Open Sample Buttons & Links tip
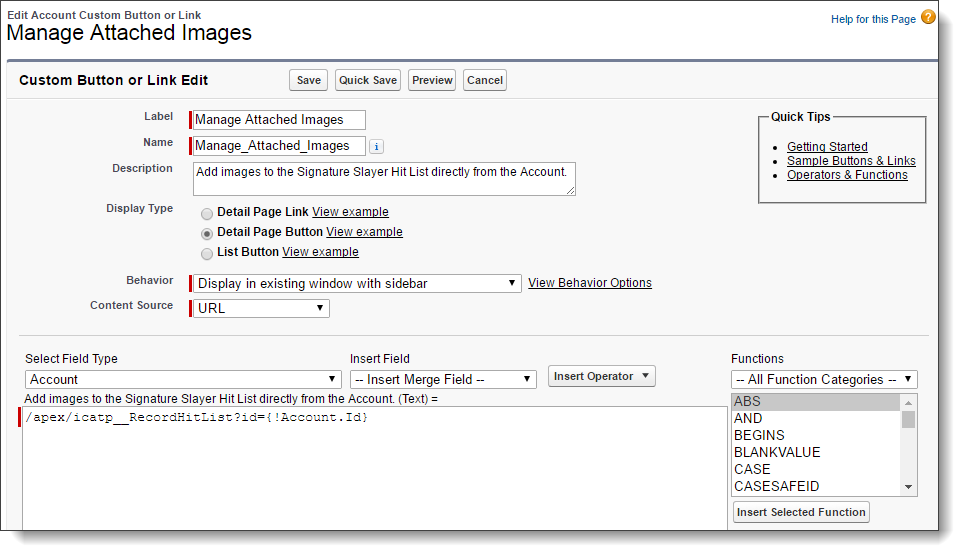 tap(851, 161)
